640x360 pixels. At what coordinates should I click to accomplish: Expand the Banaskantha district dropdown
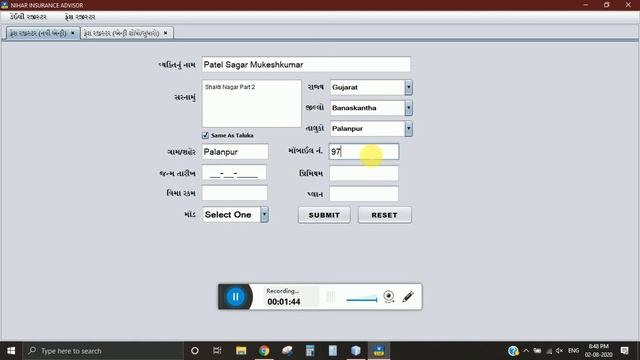tap(408, 108)
